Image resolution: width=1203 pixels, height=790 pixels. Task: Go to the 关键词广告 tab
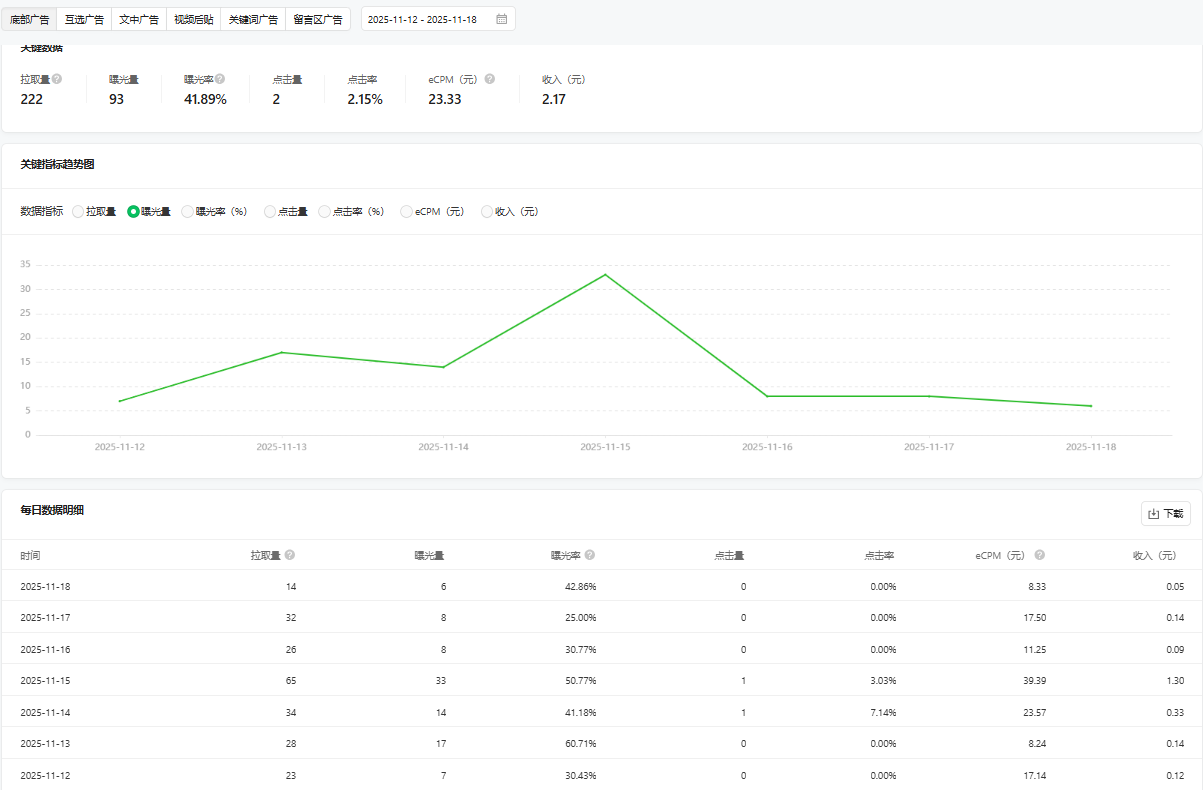253,19
